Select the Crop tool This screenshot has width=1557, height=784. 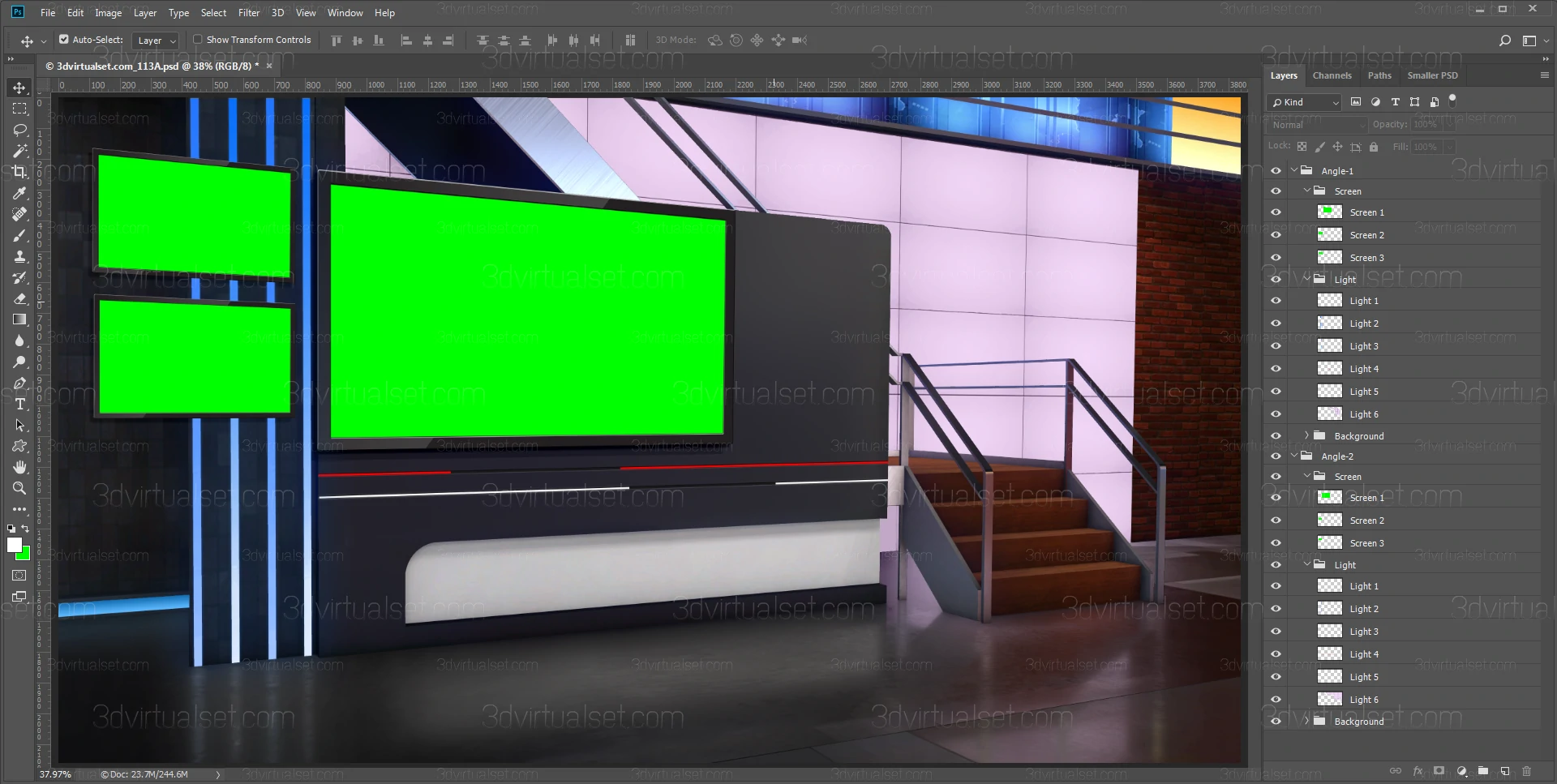[x=19, y=172]
